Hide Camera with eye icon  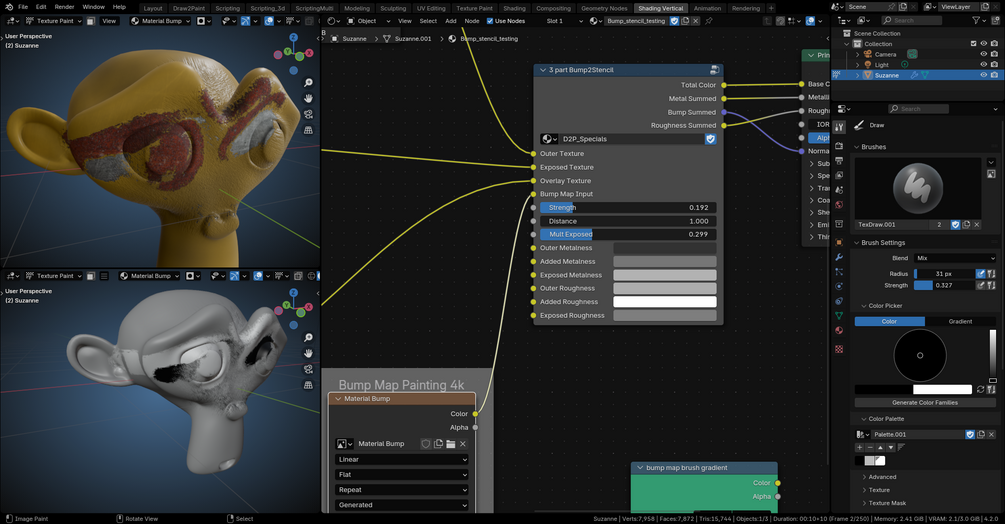pos(984,54)
